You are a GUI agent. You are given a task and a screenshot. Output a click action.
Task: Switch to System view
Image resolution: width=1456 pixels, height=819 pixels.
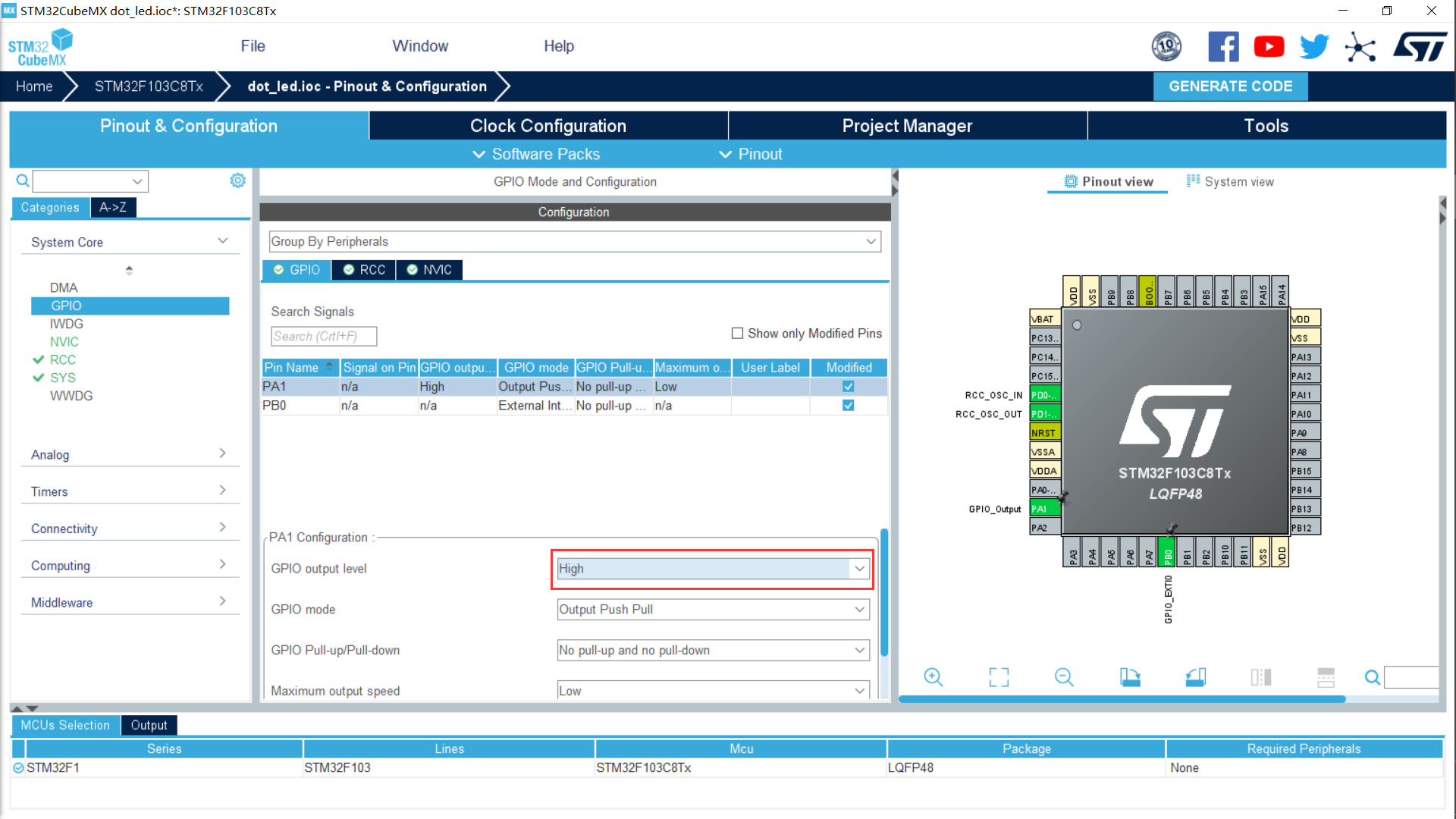(1230, 181)
